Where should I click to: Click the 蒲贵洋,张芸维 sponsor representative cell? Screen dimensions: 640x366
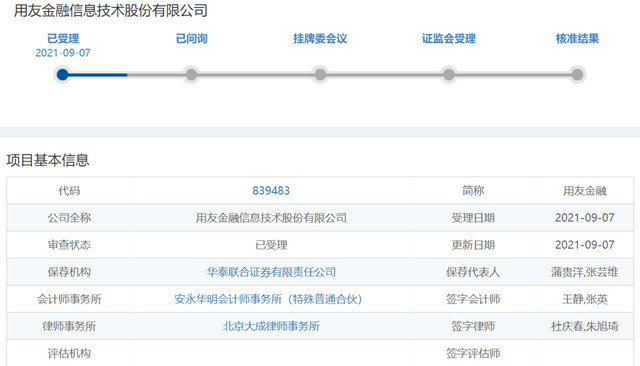click(x=584, y=272)
